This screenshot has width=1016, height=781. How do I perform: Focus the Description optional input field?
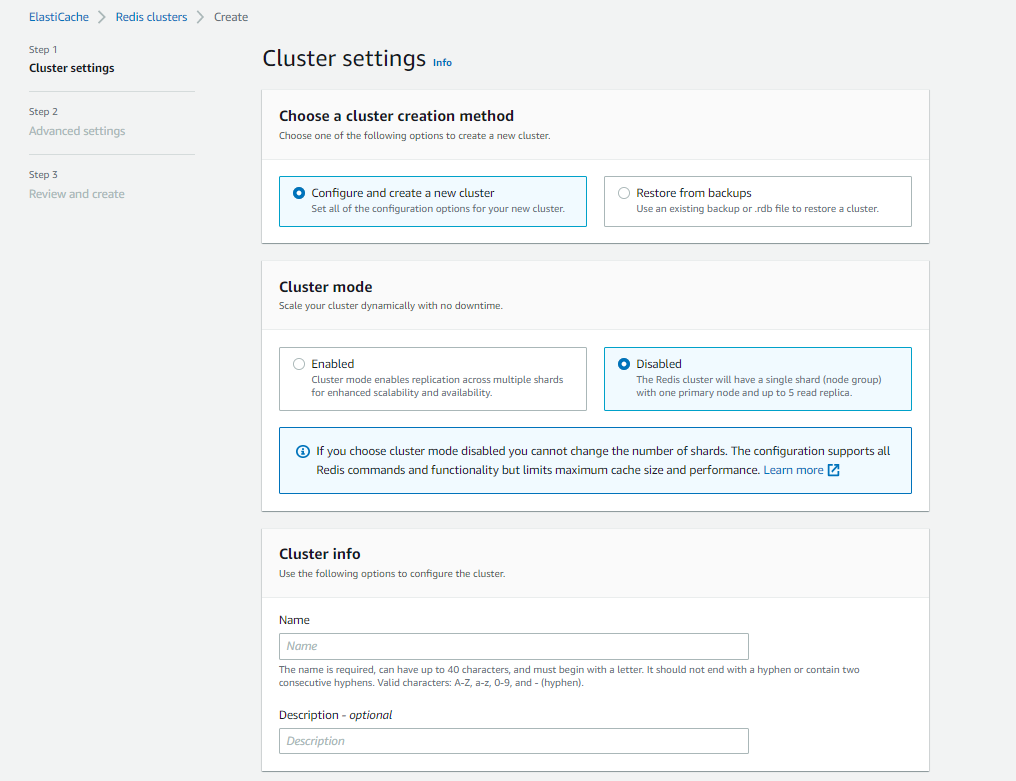514,741
